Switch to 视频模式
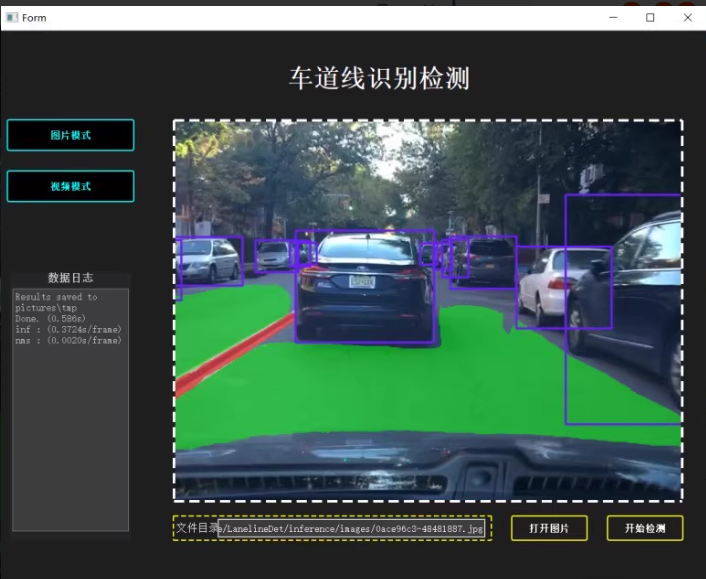The width and height of the screenshot is (706, 579). (71, 186)
